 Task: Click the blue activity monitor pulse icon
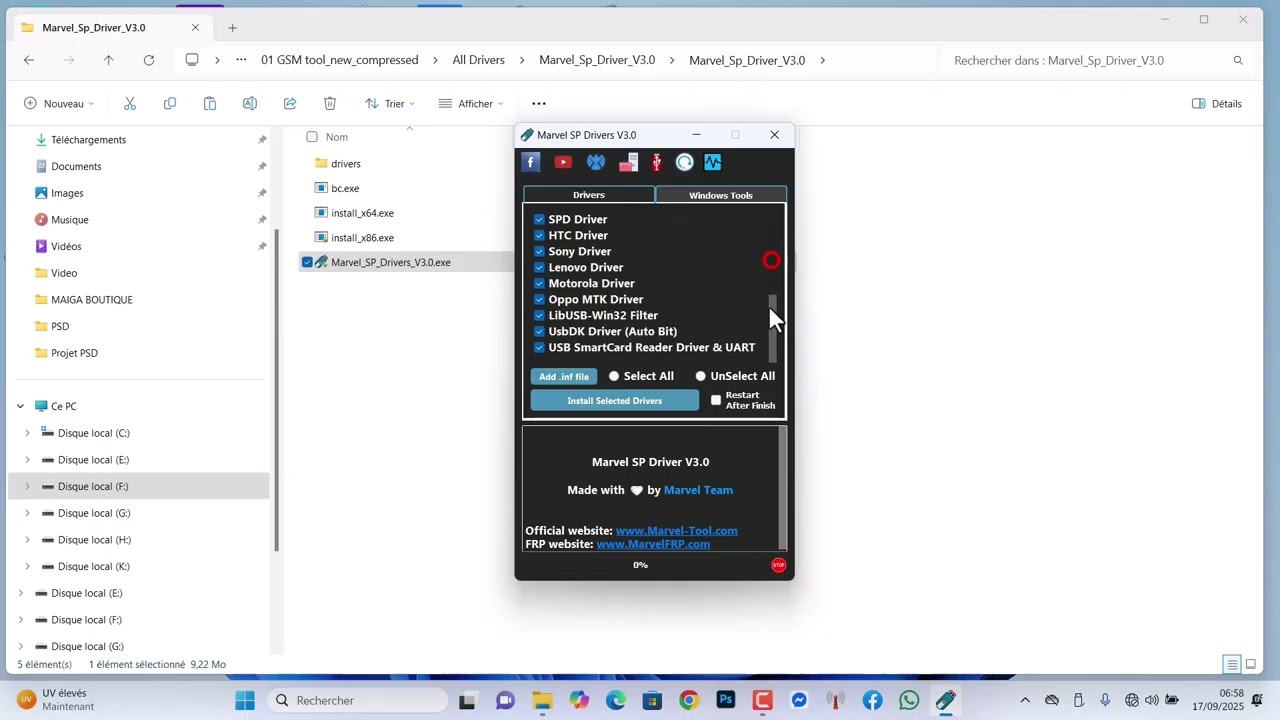coord(712,162)
